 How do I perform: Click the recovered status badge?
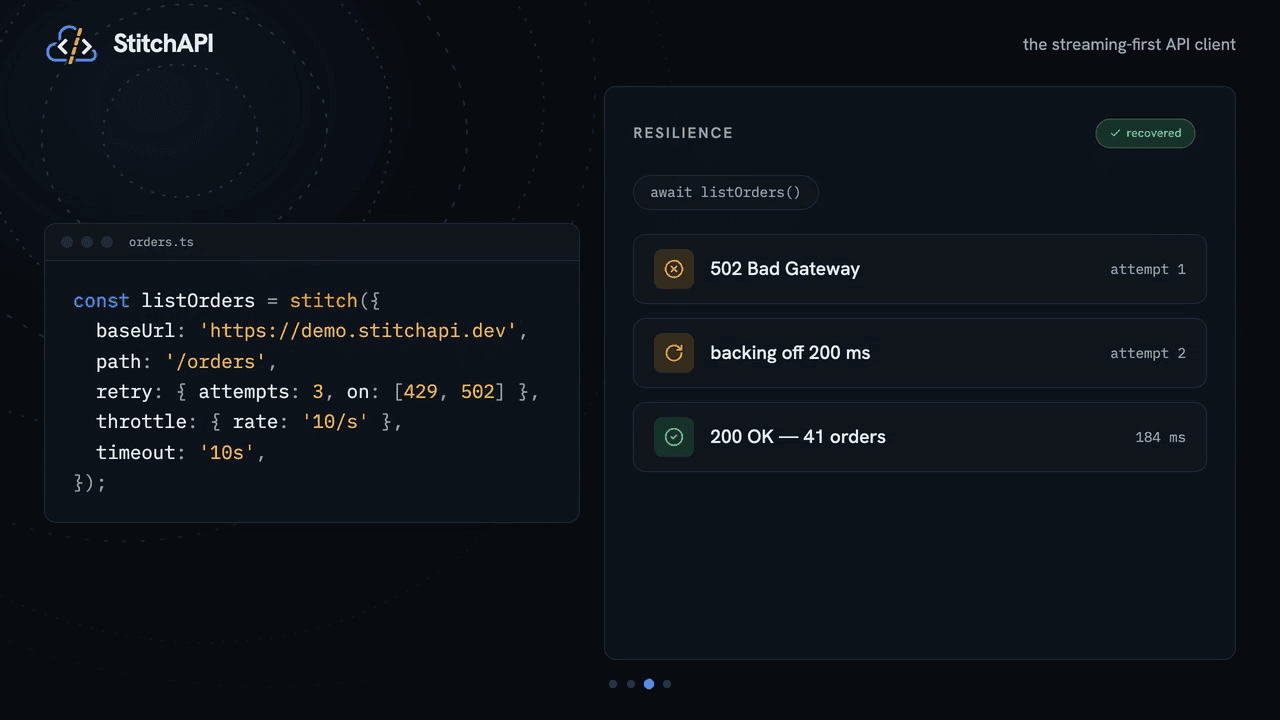point(1145,133)
